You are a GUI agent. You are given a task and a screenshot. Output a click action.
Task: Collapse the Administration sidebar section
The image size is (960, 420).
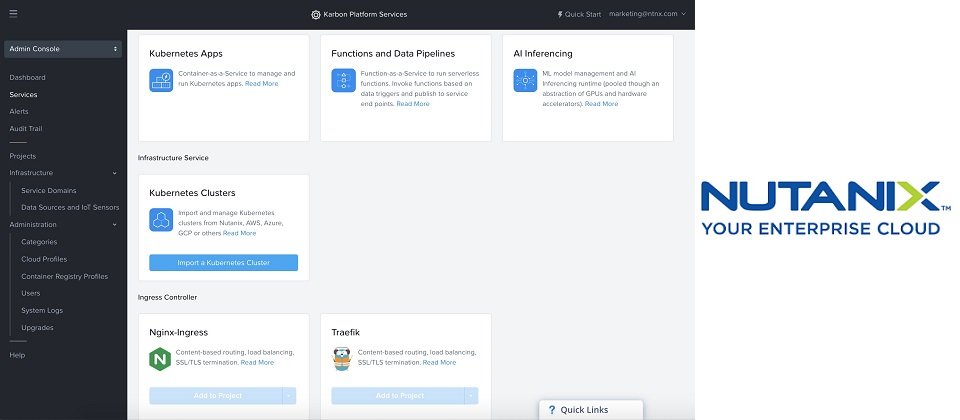point(114,225)
